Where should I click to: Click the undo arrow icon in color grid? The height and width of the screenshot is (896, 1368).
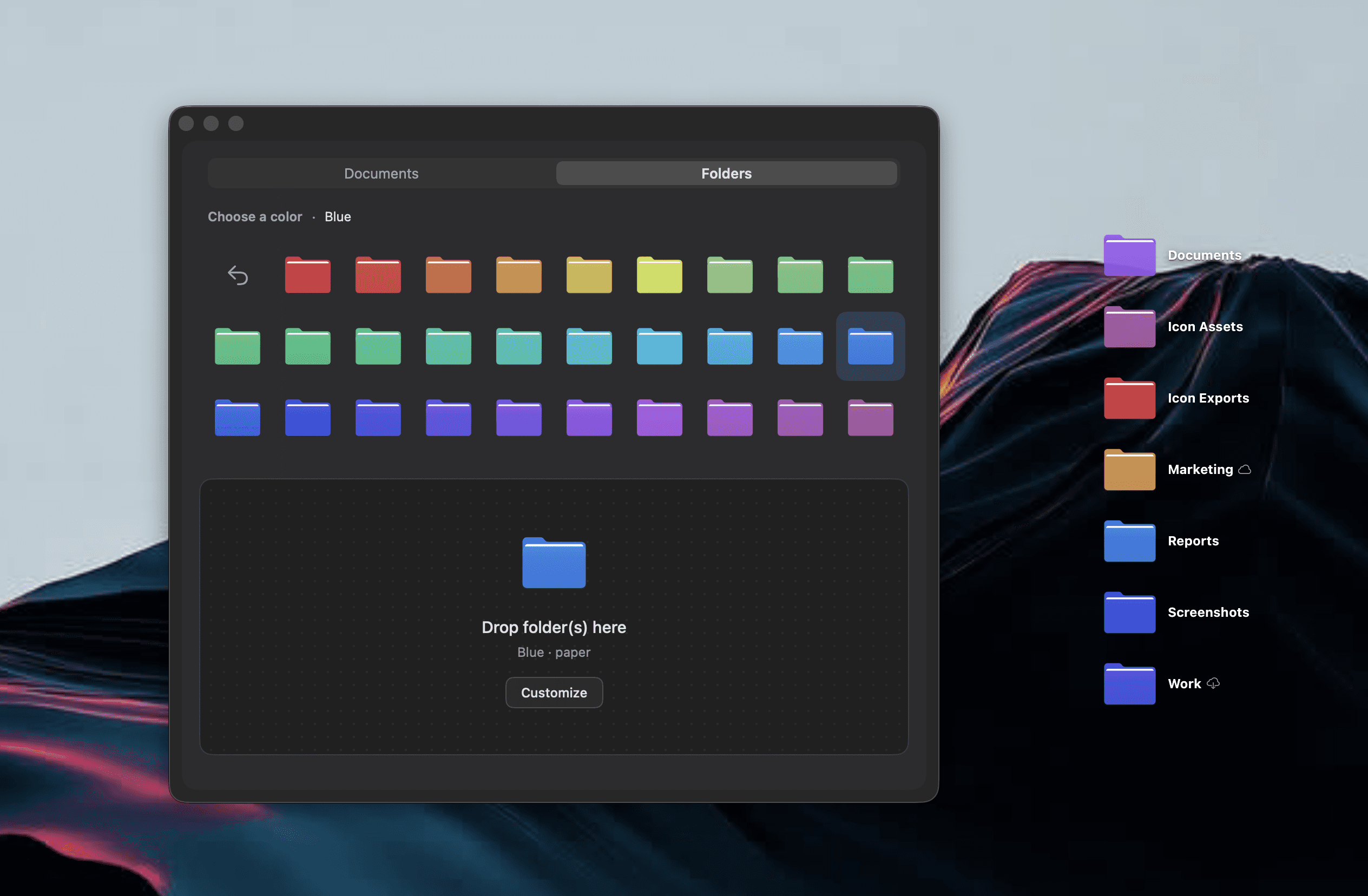coord(238,275)
